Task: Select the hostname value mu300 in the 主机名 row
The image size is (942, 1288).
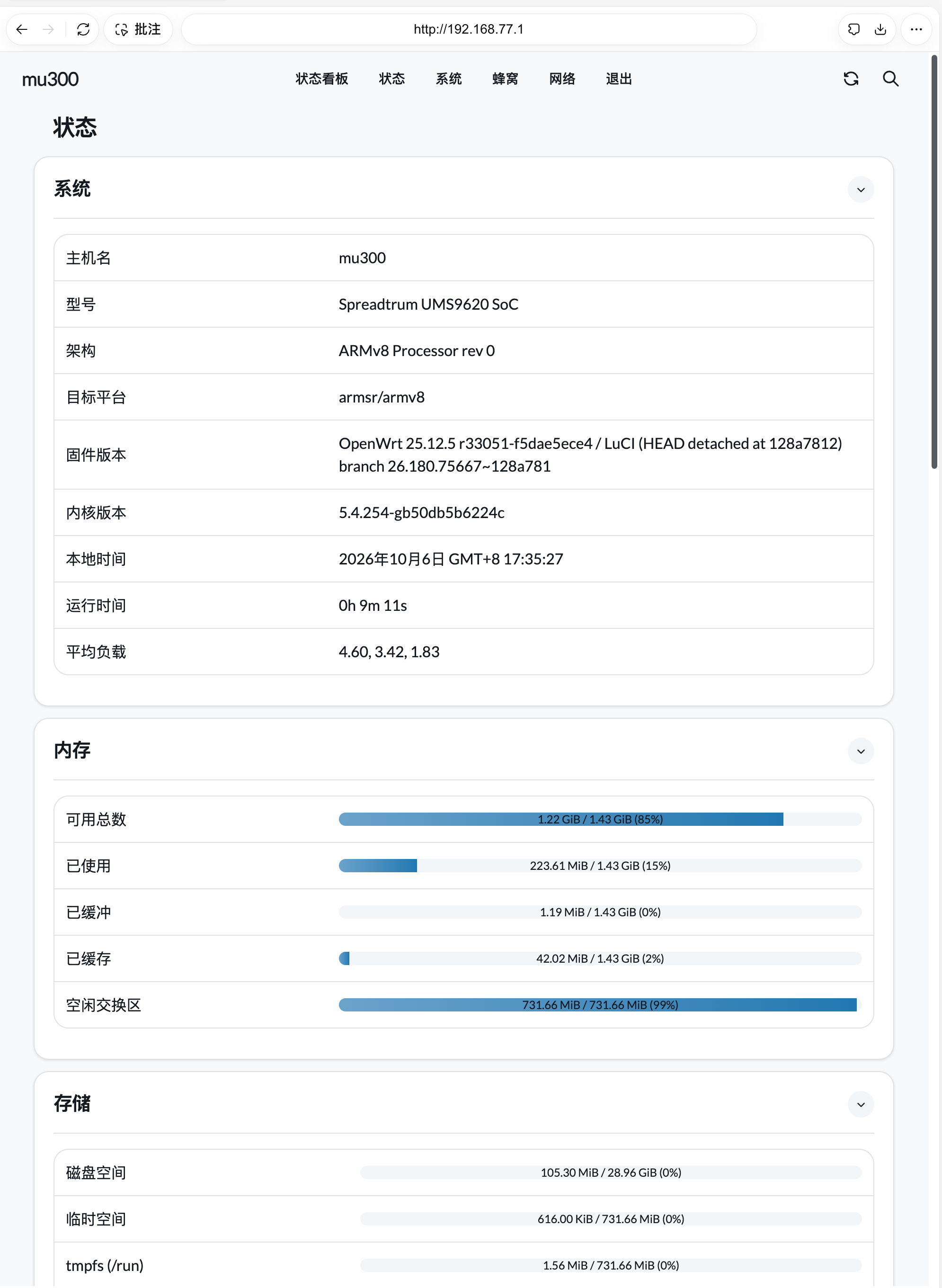Action: [x=362, y=258]
